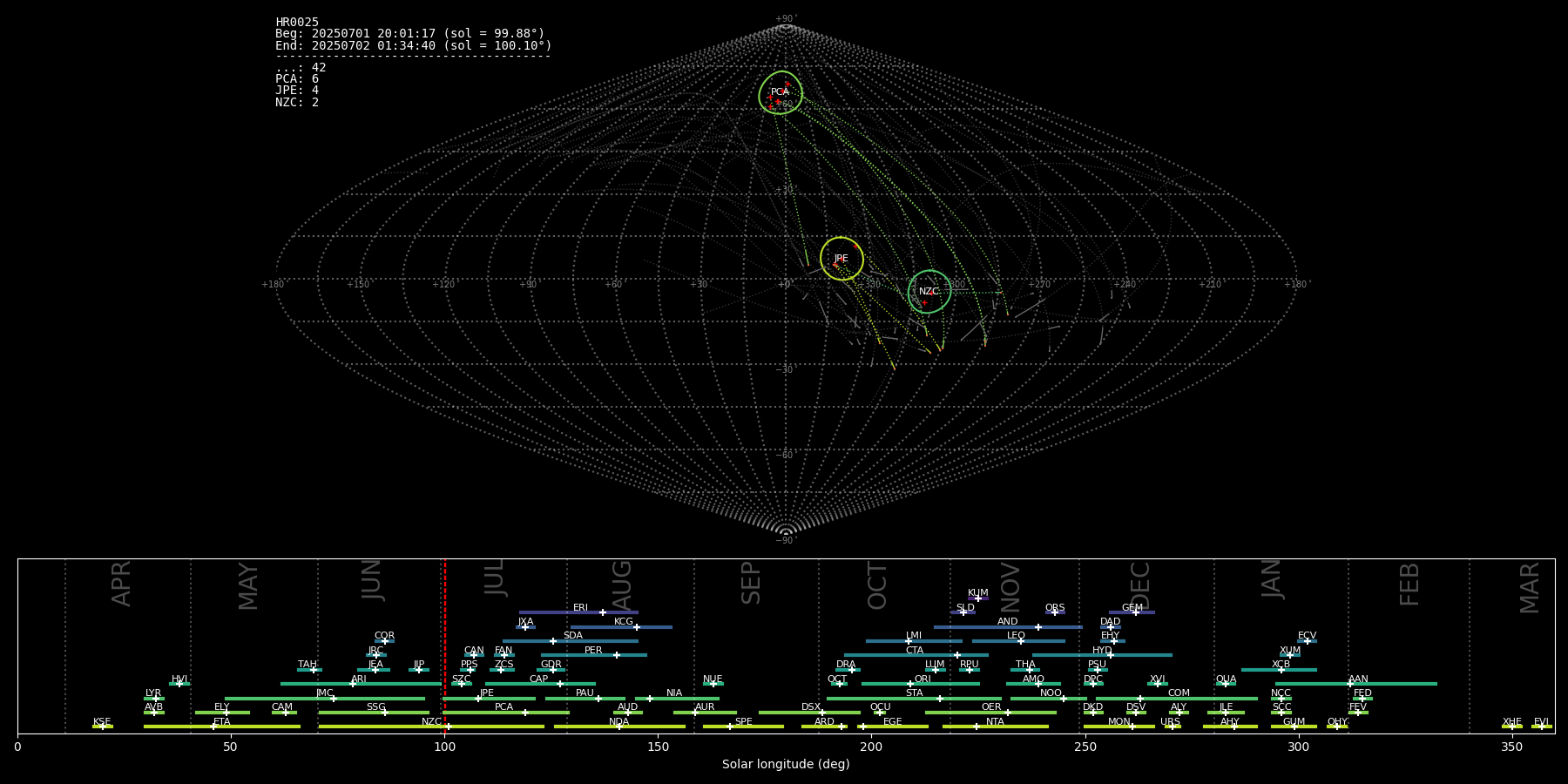Screen dimensions: 1568x784
Task: Click the SLD shower label
Action: pyautogui.click(x=965, y=608)
